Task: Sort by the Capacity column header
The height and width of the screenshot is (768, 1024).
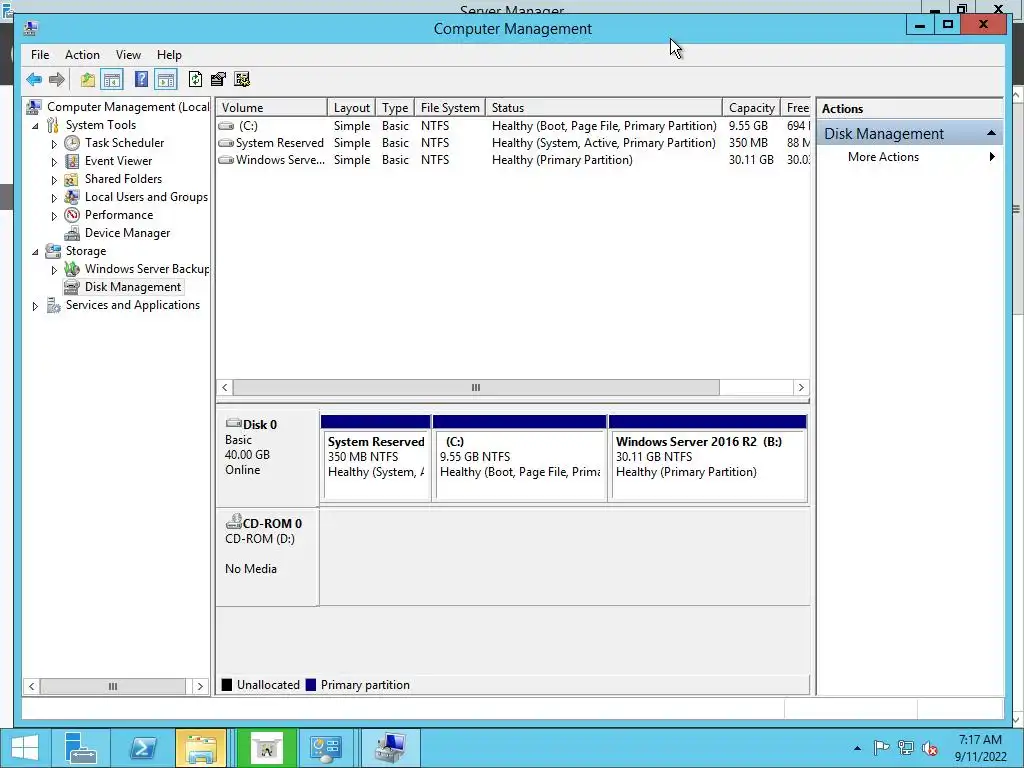Action: (752, 108)
